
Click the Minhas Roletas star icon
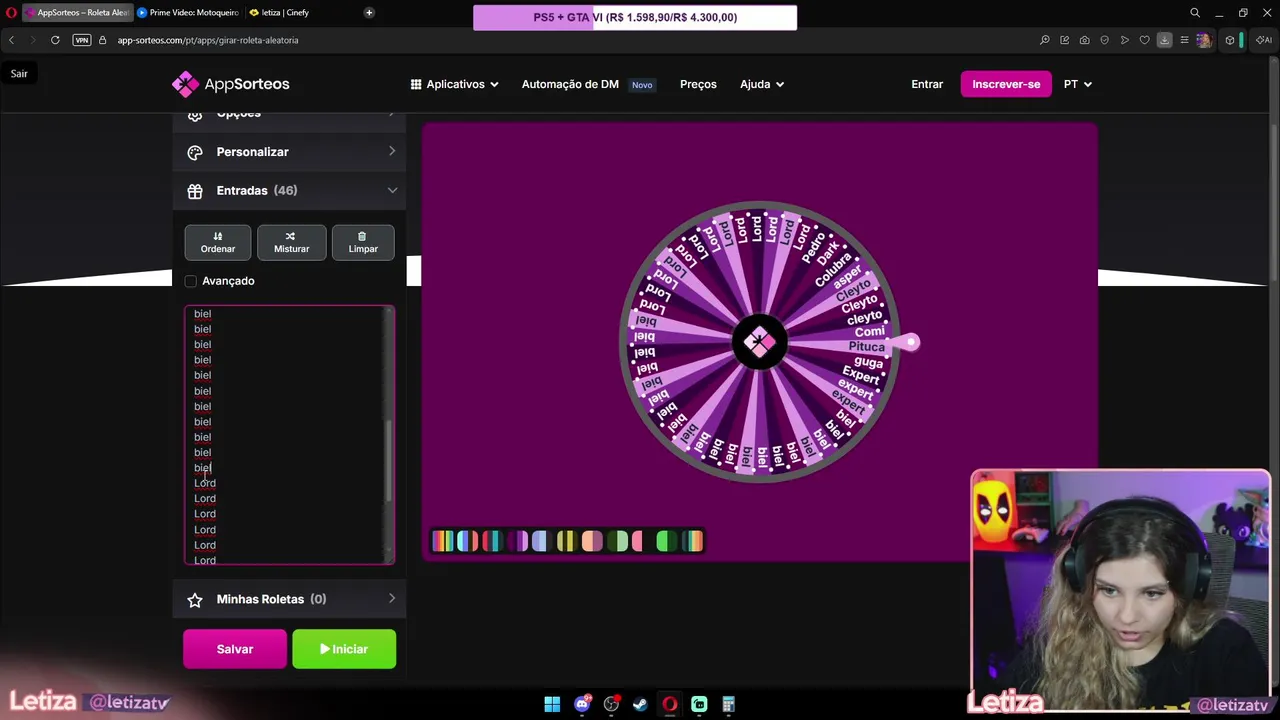pyautogui.click(x=195, y=599)
